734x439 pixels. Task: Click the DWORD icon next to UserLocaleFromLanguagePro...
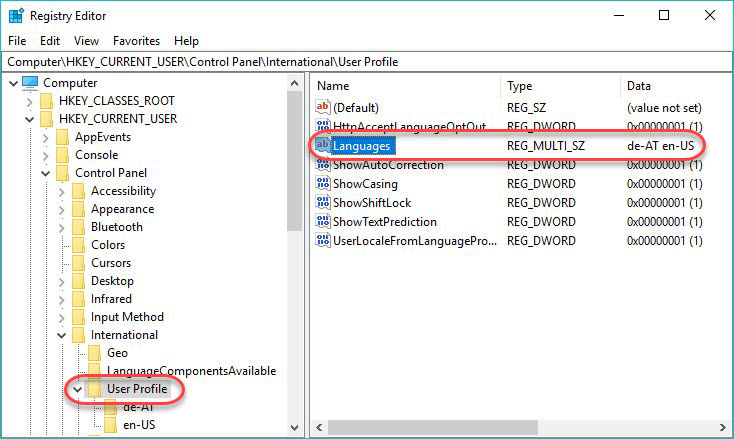click(x=323, y=241)
